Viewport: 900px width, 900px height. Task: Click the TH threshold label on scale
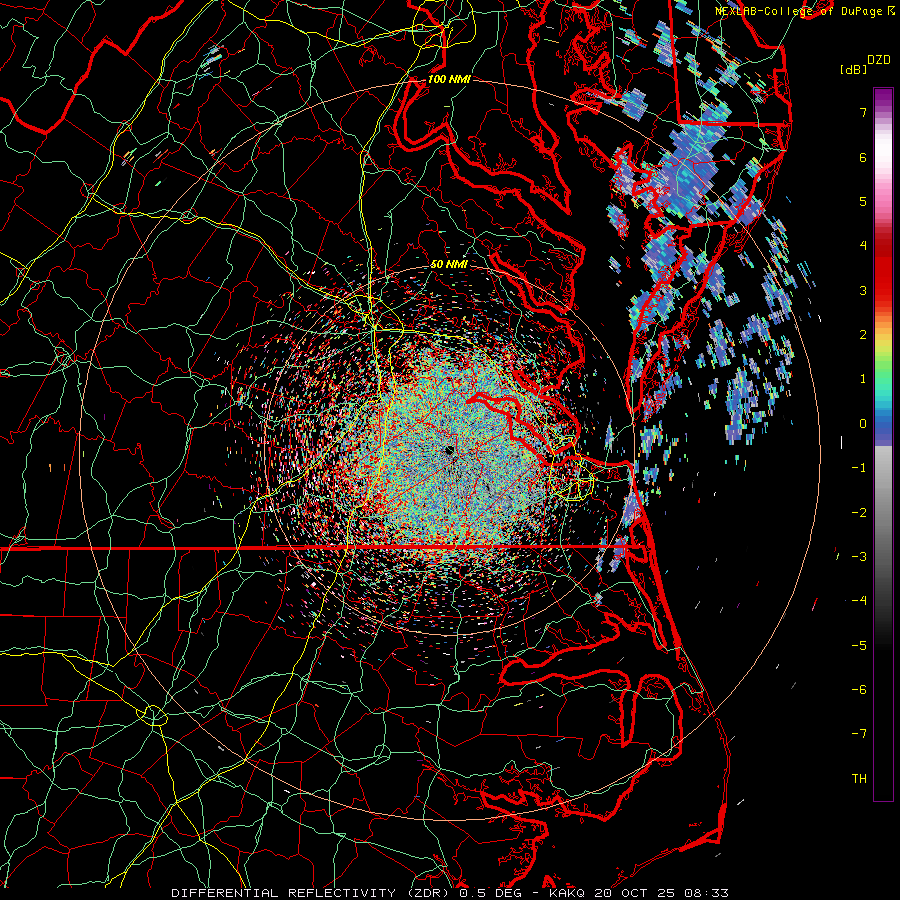pyautogui.click(x=859, y=779)
